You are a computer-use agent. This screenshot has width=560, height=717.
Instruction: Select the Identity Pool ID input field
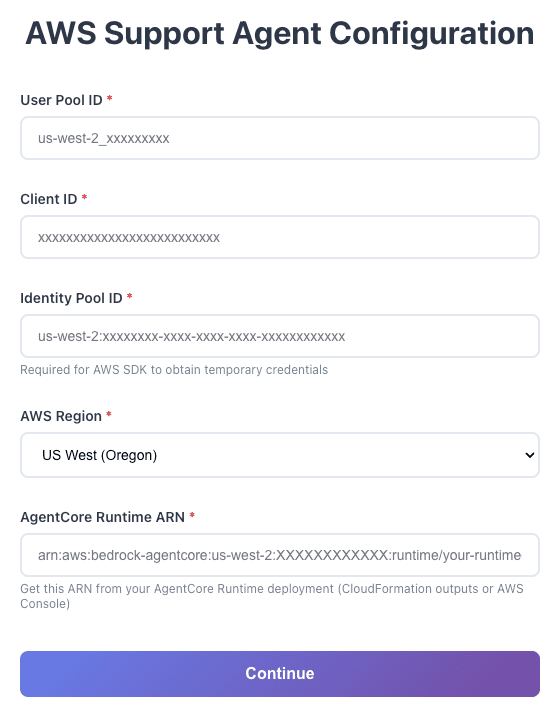(x=280, y=336)
